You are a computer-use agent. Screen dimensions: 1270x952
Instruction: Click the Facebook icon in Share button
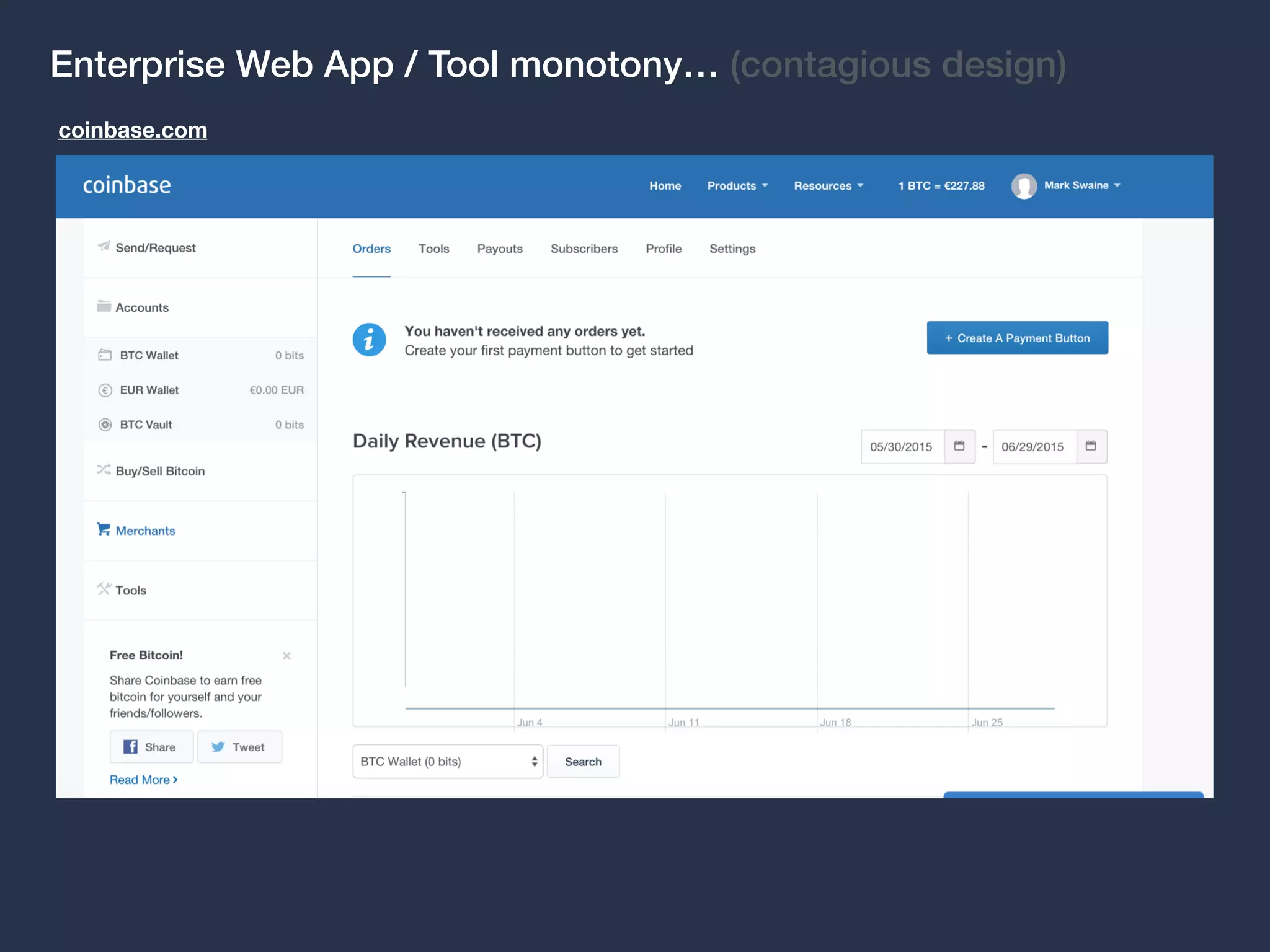pyautogui.click(x=130, y=747)
